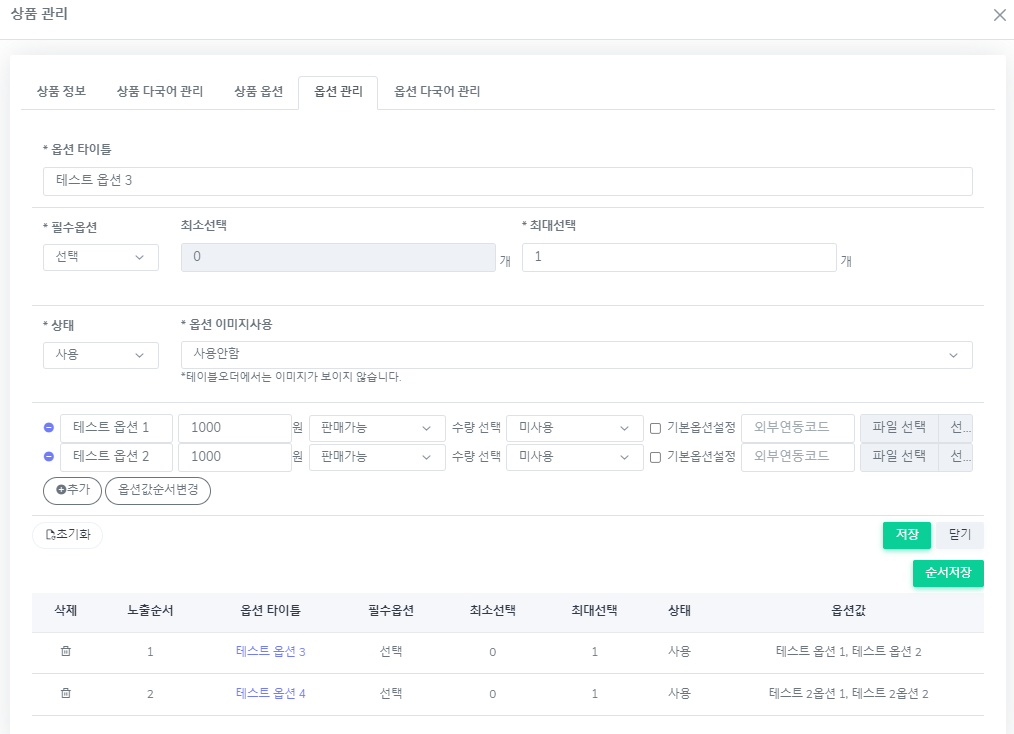1014x734 pixels.
Task: Click the 옵션 타이틀 text field
Action: pos(507,181)
